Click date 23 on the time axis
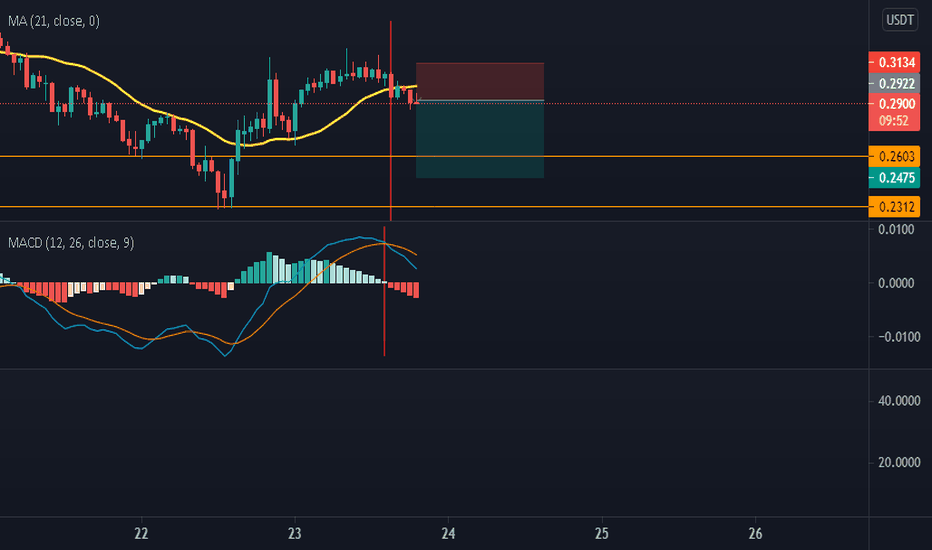 (294, 533)
